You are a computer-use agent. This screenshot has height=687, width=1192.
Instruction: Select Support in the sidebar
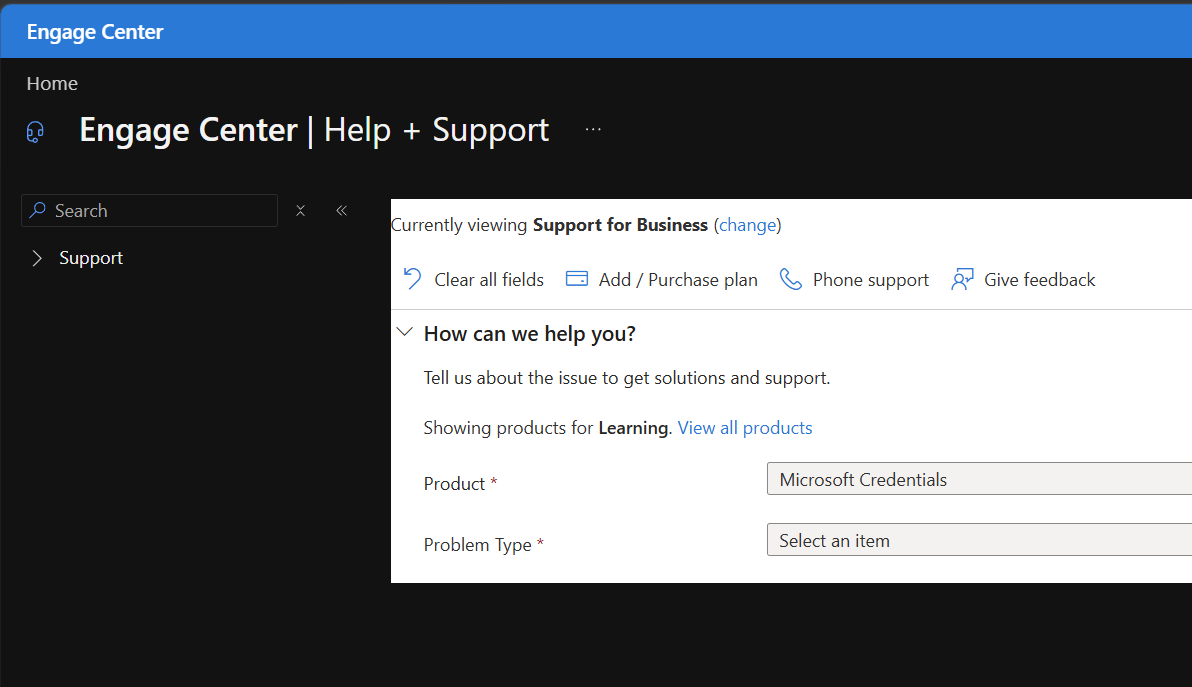90,258
